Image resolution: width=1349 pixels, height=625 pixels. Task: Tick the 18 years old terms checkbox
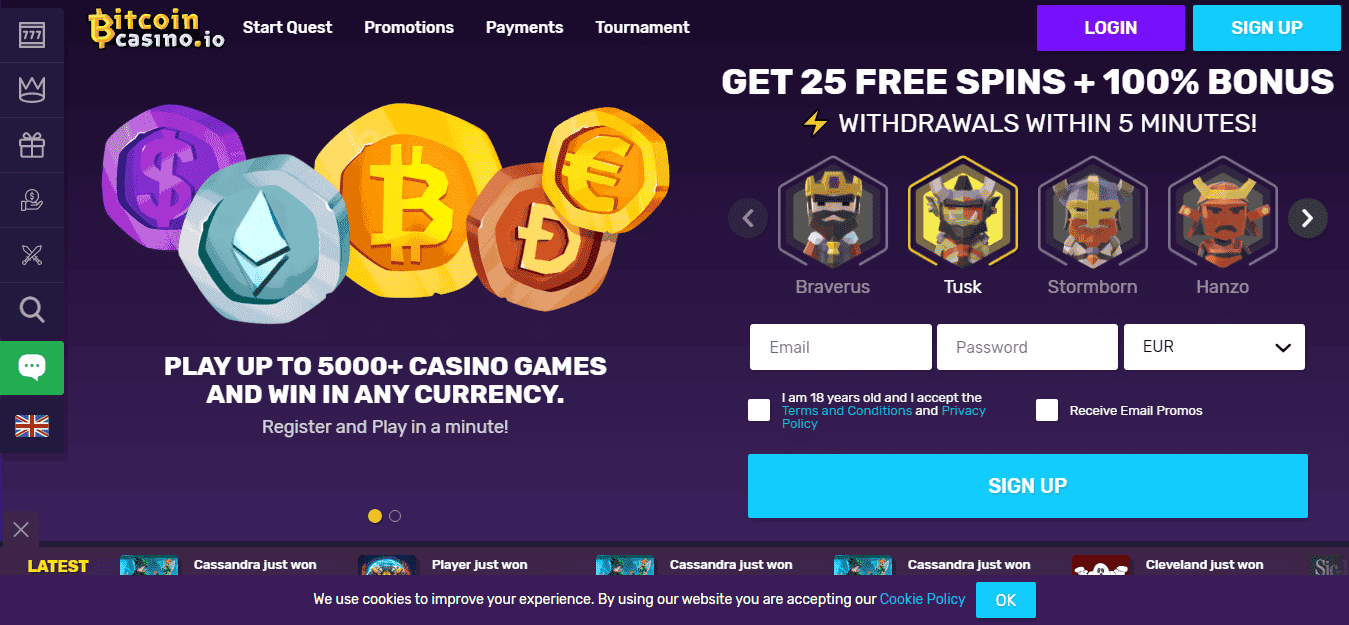[x=759, y=410]
